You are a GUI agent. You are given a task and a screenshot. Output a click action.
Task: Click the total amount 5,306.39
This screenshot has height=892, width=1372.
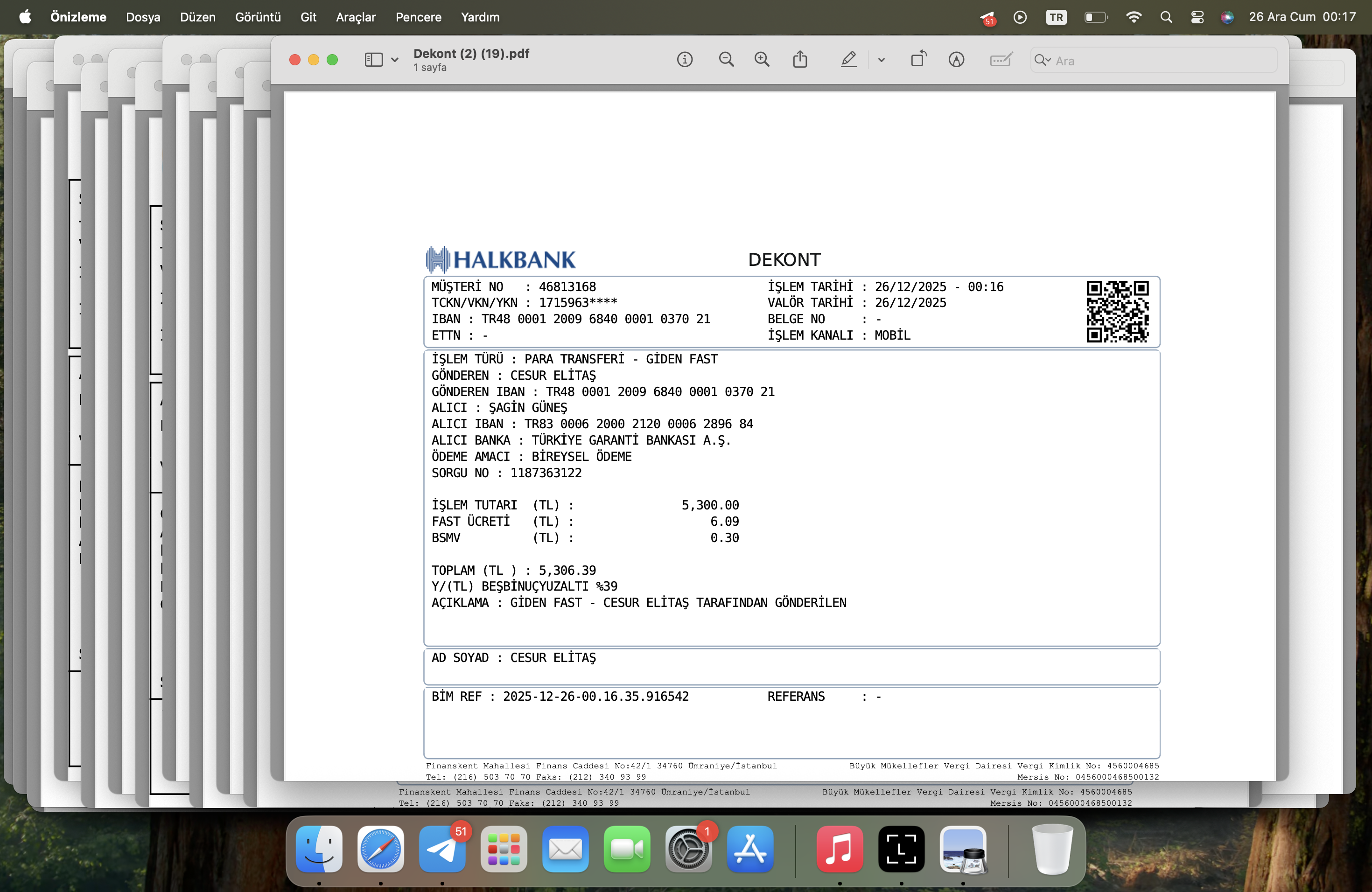click(567, 571)
